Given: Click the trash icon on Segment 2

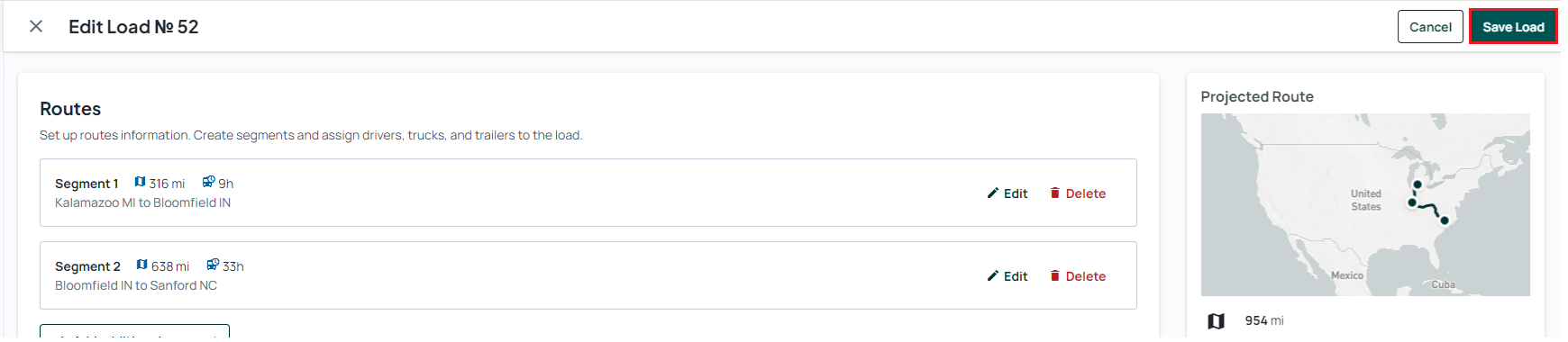Looking at the screenshot, I should 1054,275.
